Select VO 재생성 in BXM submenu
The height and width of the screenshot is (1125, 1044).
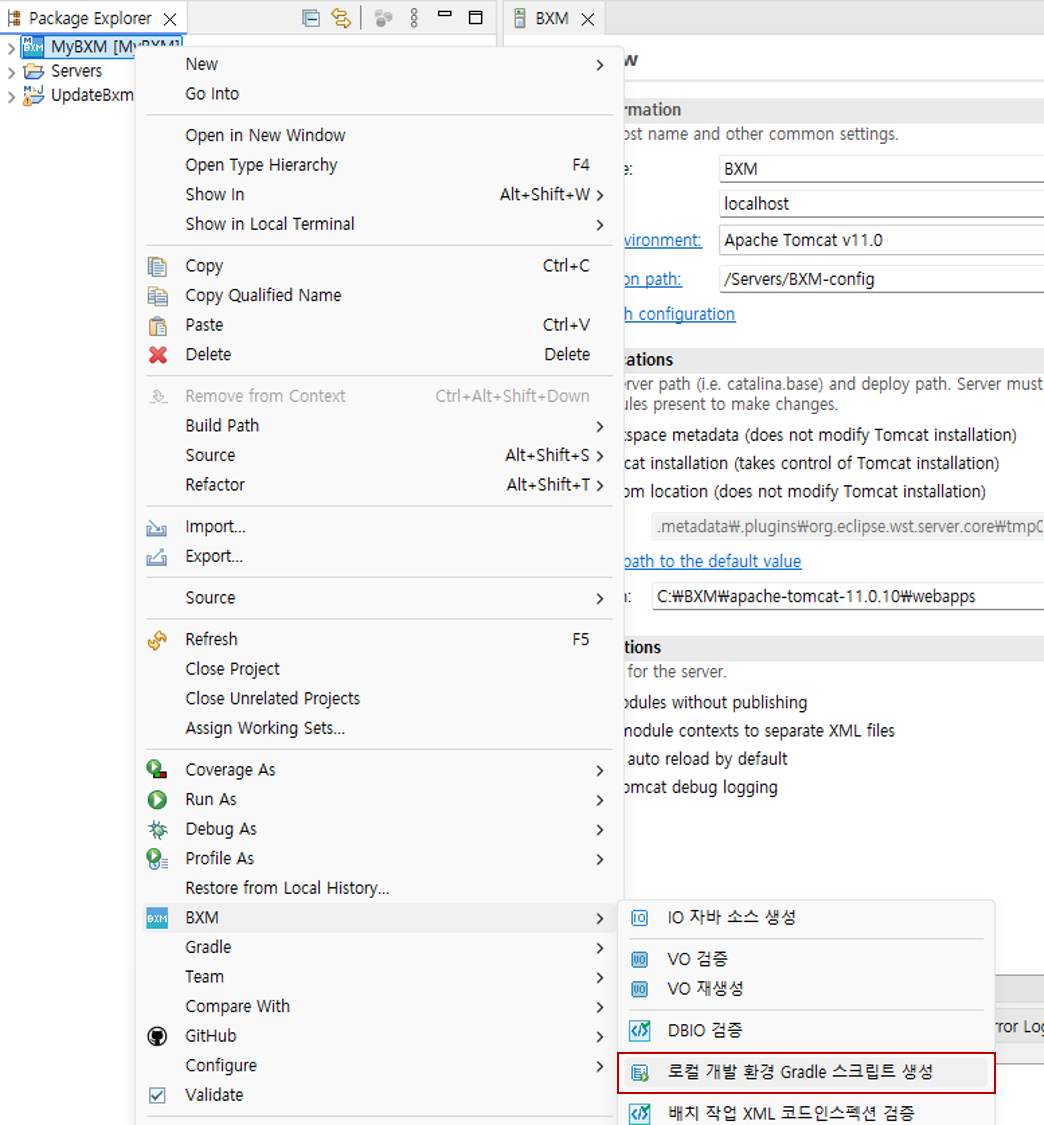click(x=705, y=989)
